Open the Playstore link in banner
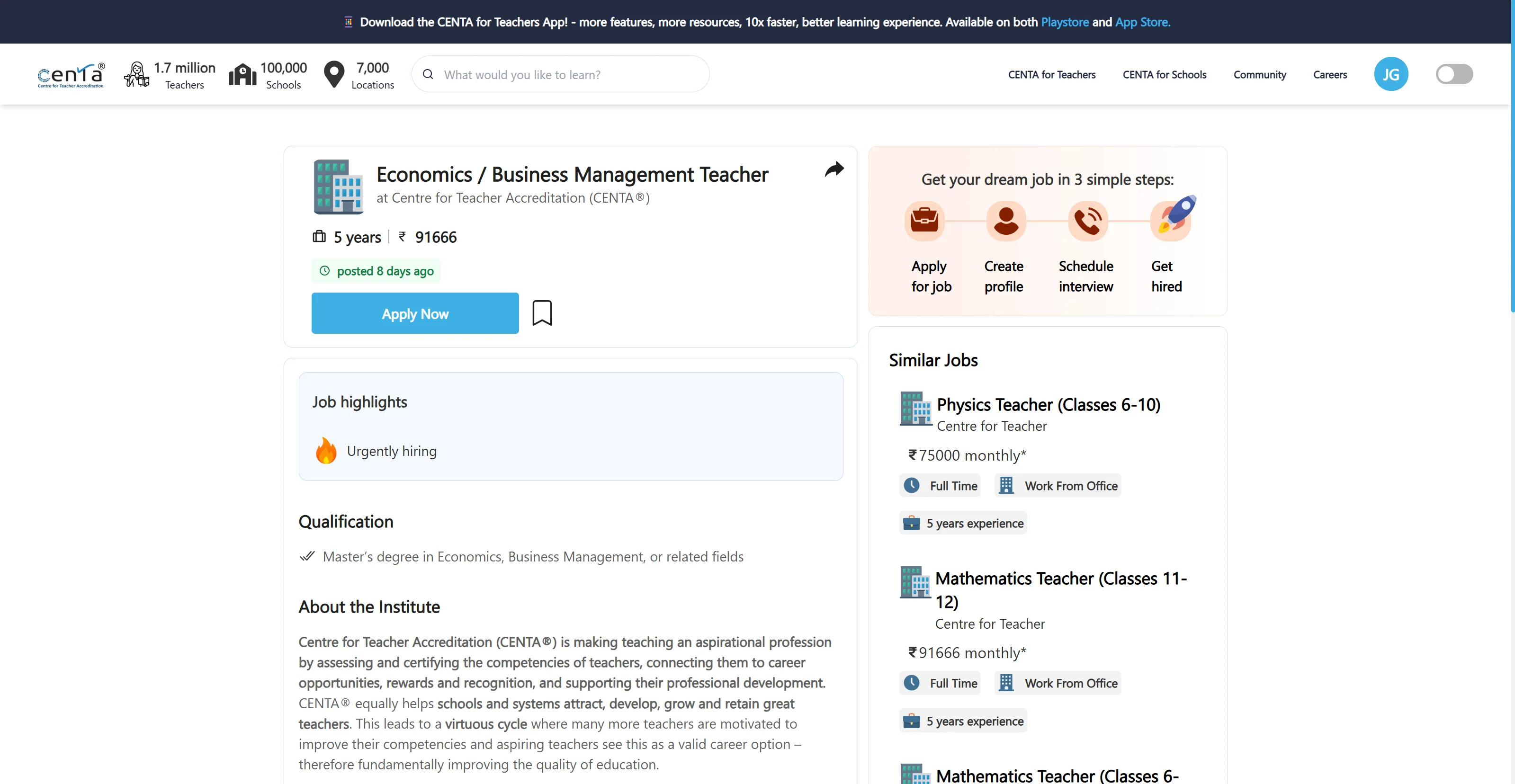1515x784 pixels. click(x=1065, y=22)
